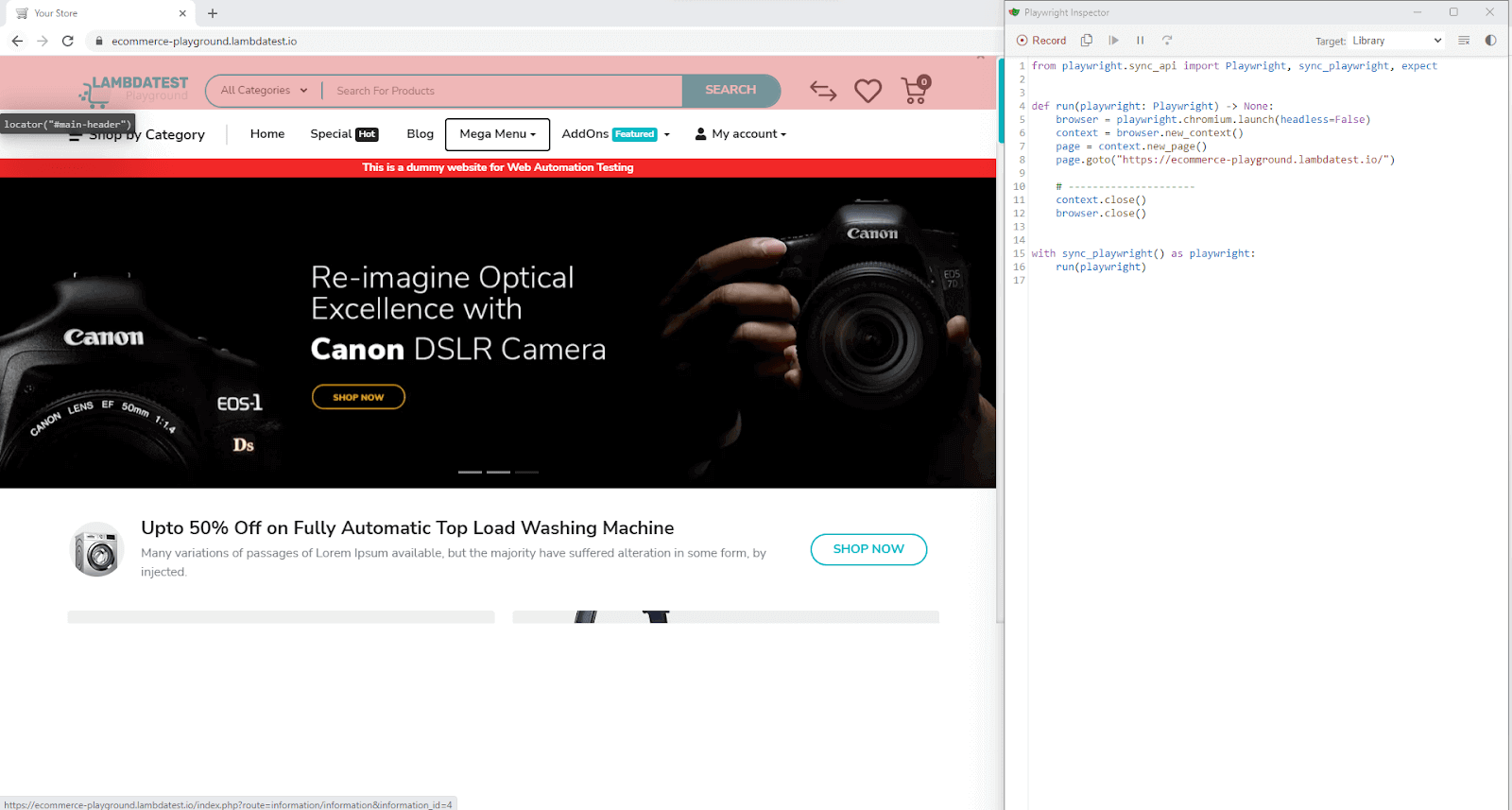Click the teal SHOP NOW washing machine button
This screenshot has width=1512, height=810.
coord(868,549)
